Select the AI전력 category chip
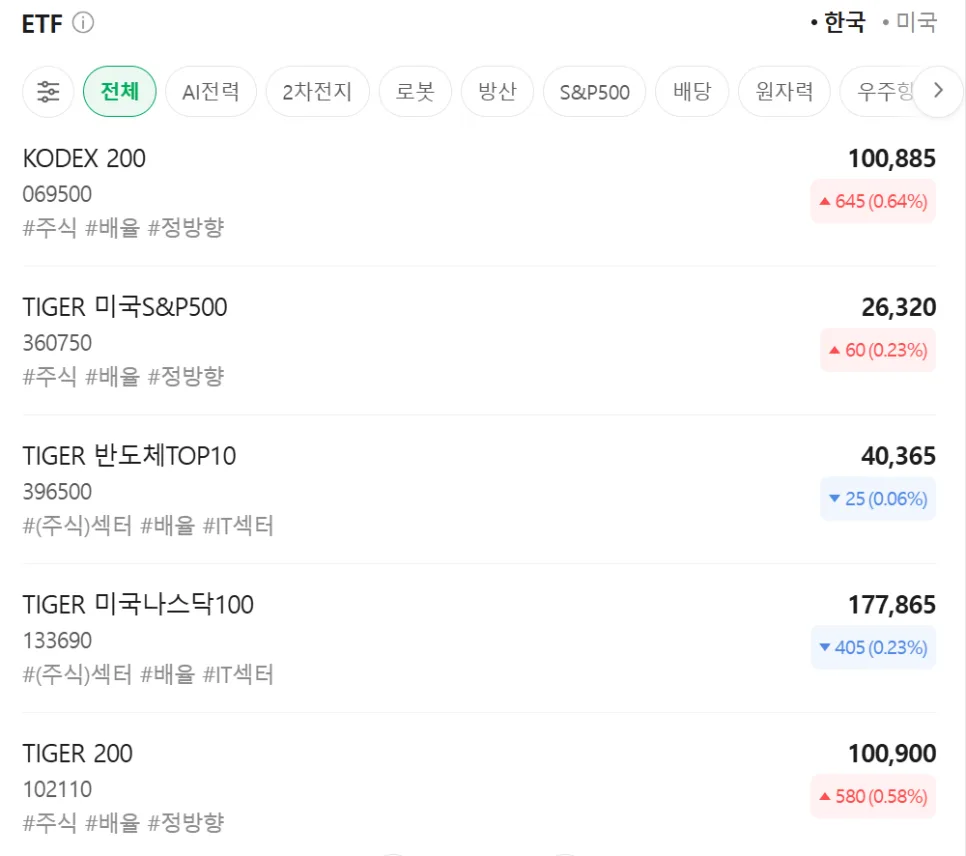The width and height of the screenshot is (966, 856). pos(211,91)
